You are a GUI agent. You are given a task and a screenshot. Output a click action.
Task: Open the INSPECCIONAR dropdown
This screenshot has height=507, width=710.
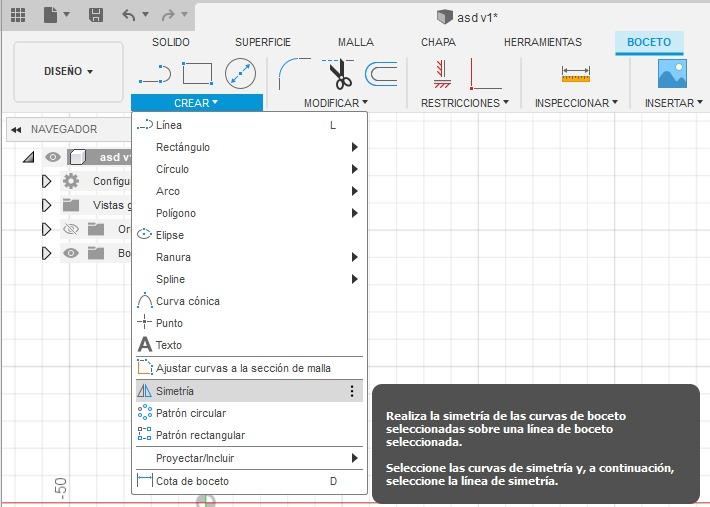[576, 103]
